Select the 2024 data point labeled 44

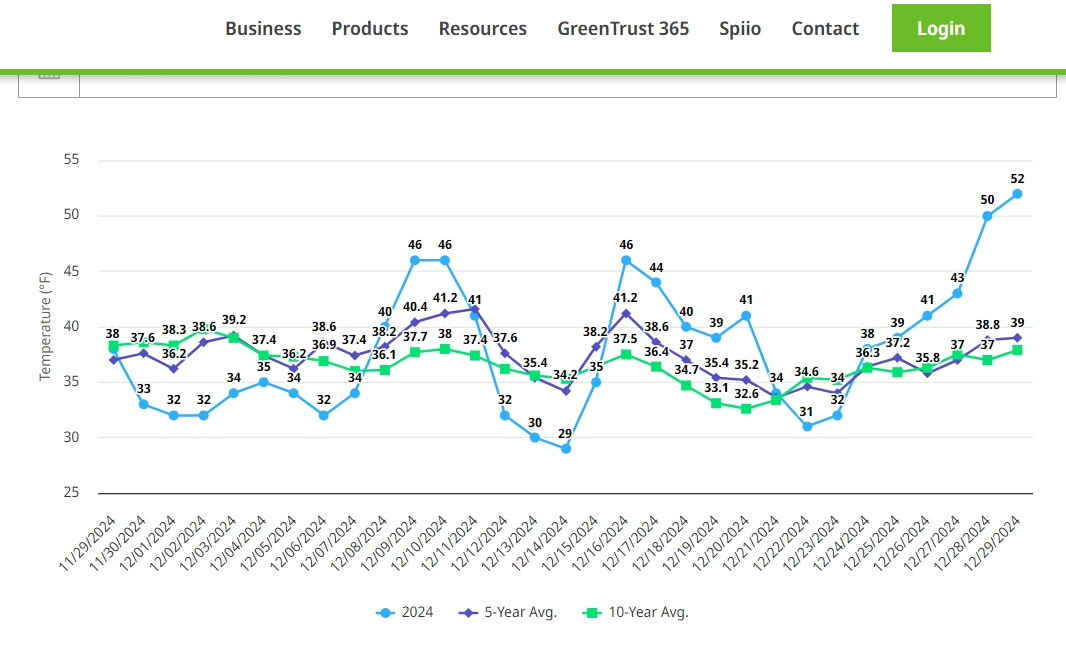click(656, 283)
